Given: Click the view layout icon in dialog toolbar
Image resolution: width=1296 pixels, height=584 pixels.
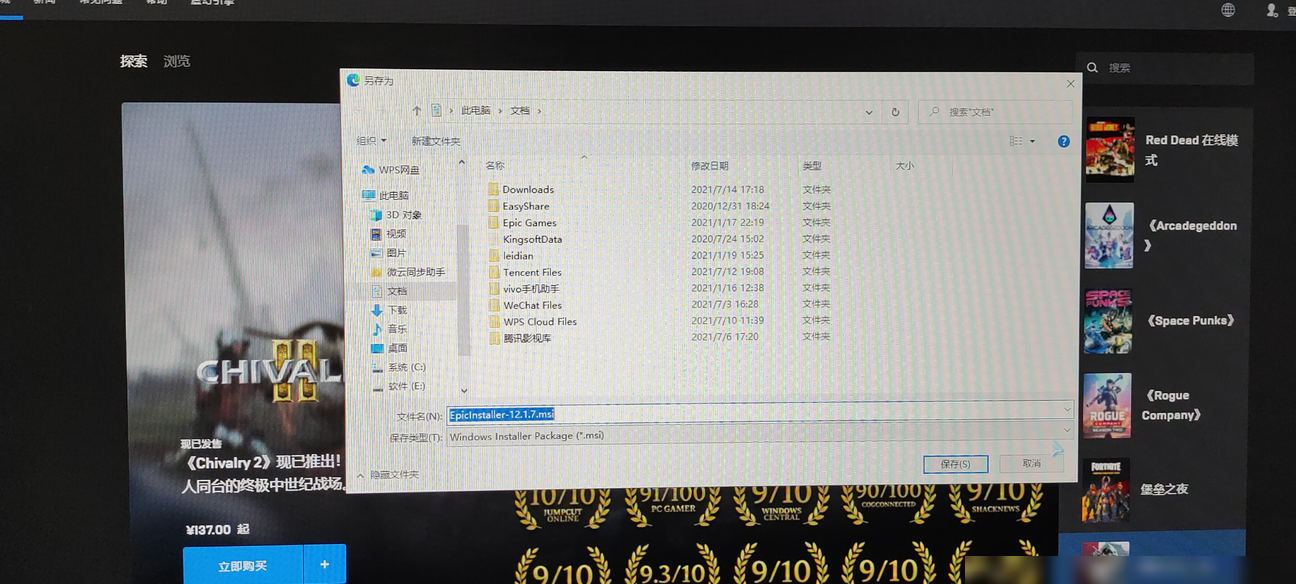Looking at the screenshot, I should (1016, 141).
